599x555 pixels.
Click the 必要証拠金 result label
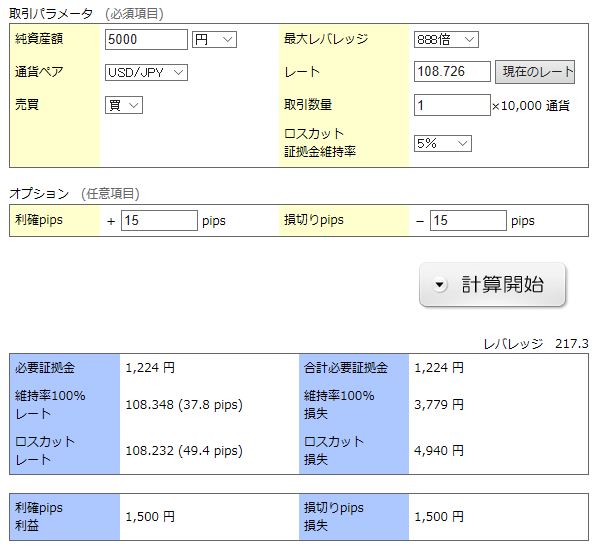click(x=45, y=367)
